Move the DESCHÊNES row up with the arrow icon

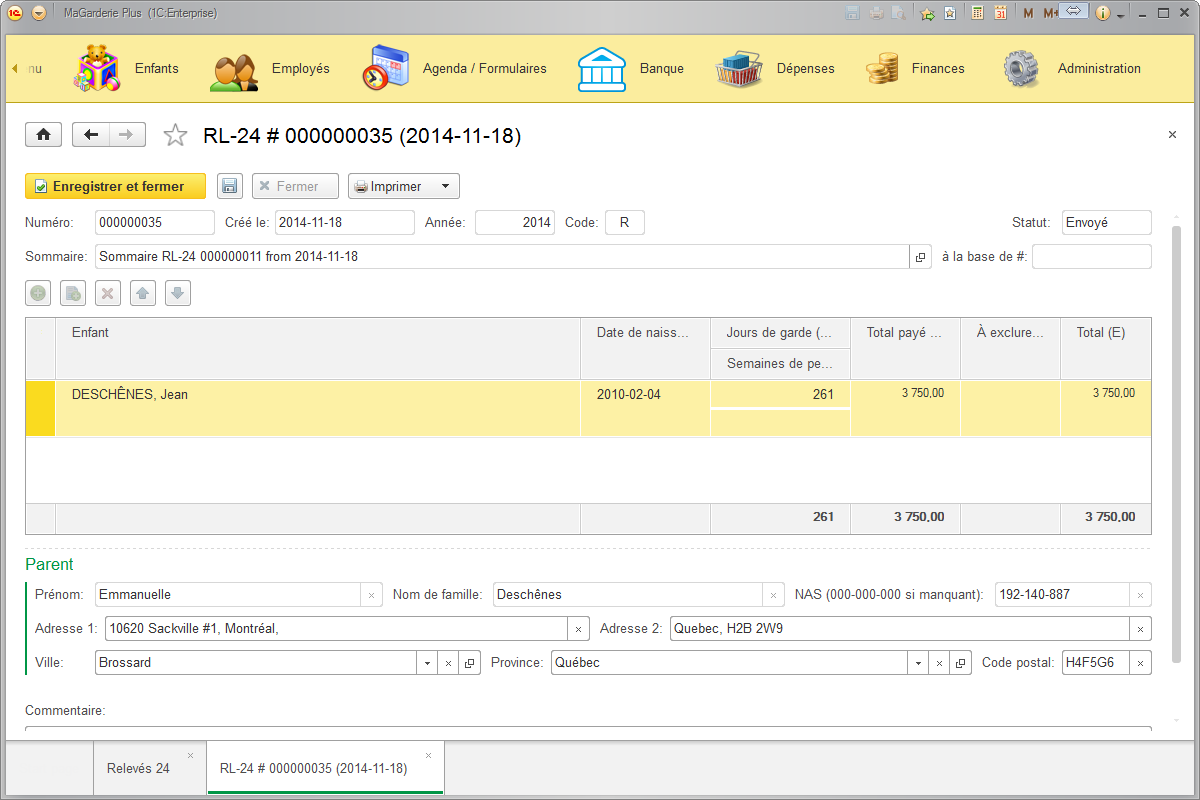(x=142, y=292)
